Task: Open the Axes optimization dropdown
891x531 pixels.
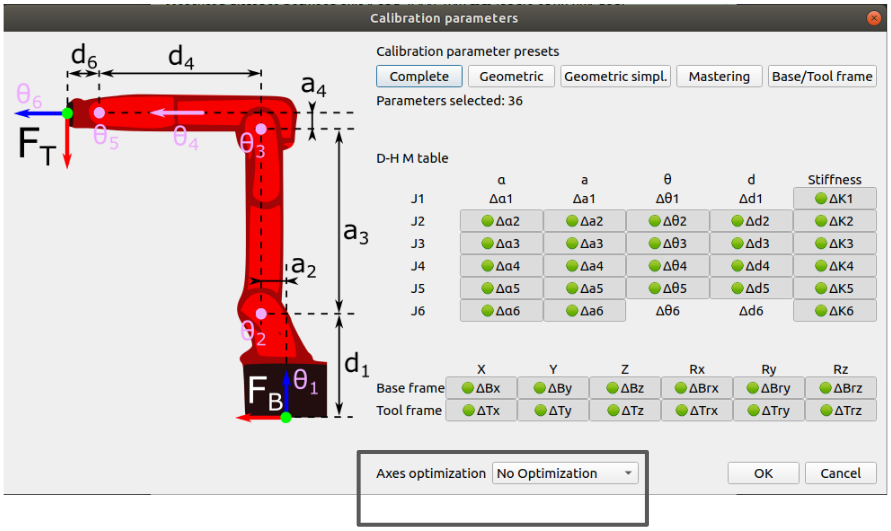Action: (x=565, y=473)
